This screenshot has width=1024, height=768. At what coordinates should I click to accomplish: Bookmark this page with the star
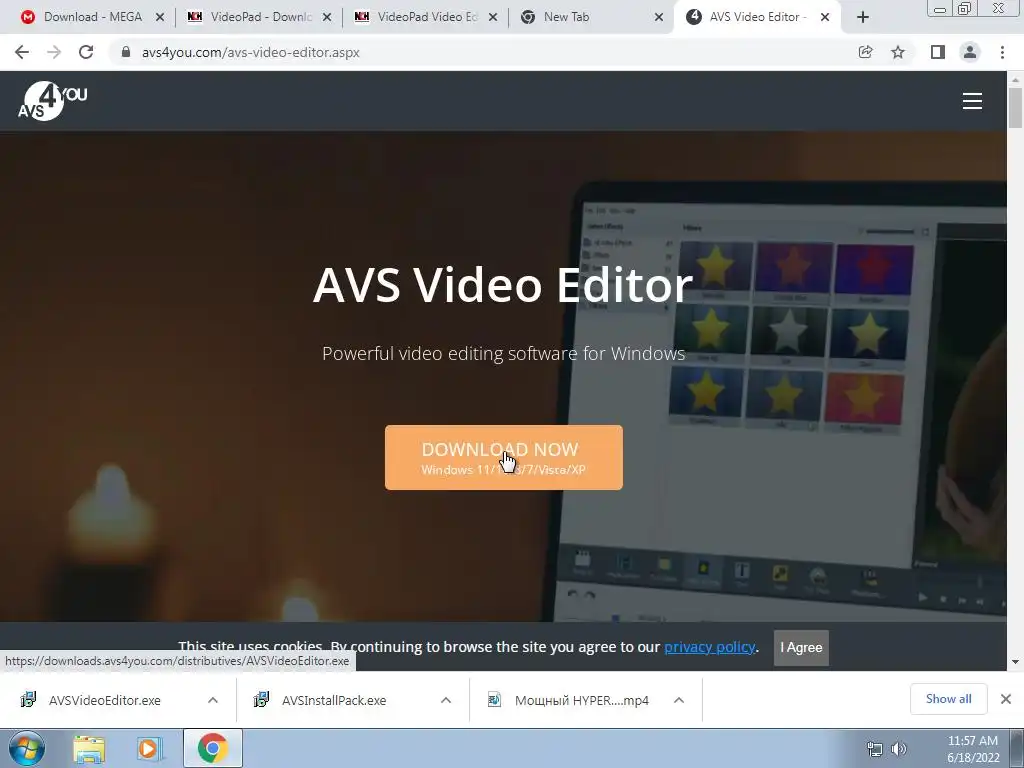pos(898,52)
